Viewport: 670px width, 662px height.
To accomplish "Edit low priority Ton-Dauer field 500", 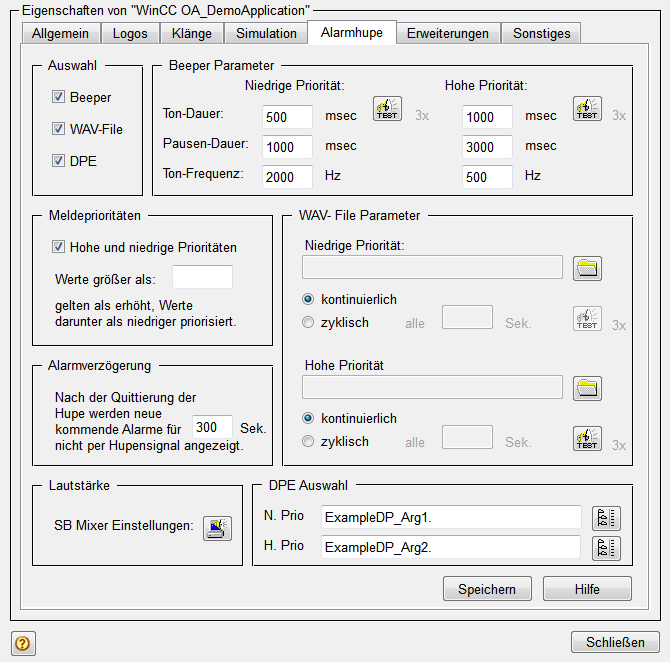I will click(287, 117).
